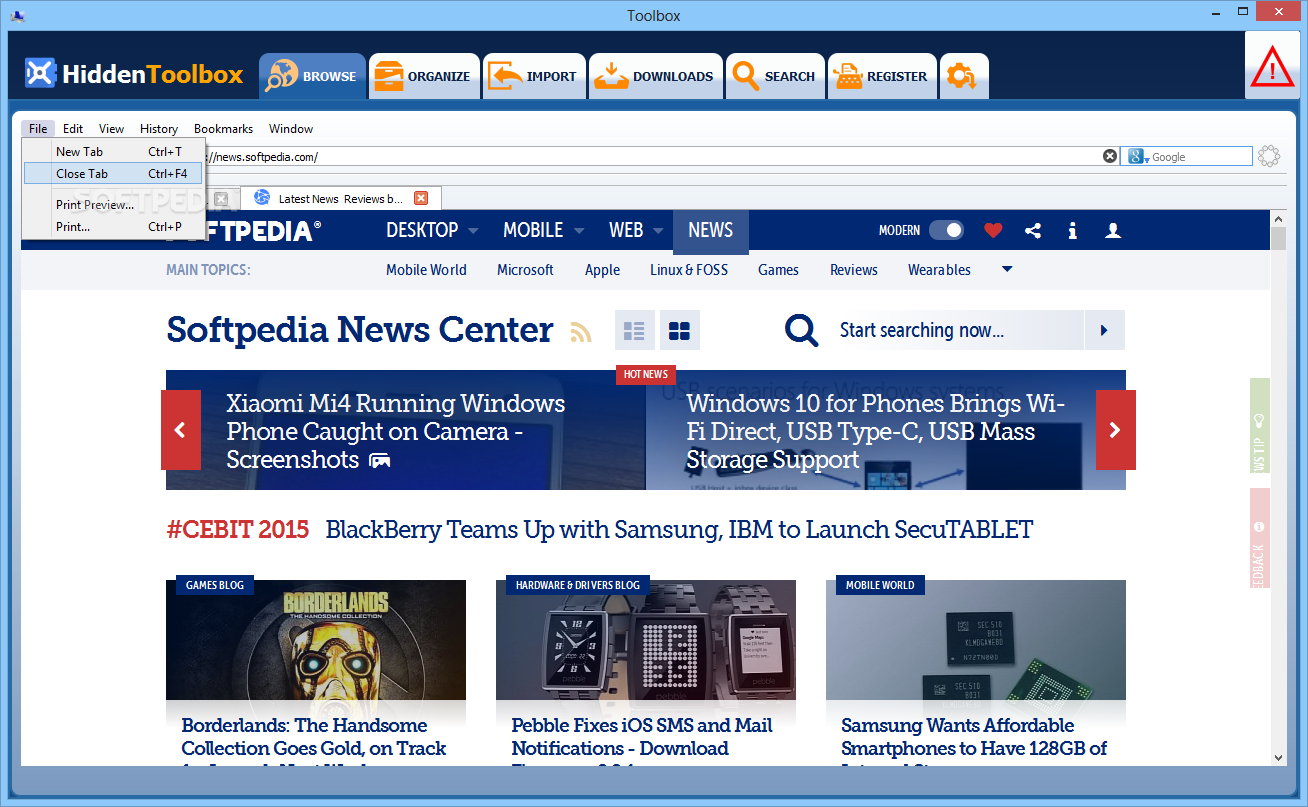
Task: Go to NEWS section
Action: click(711, 231)
